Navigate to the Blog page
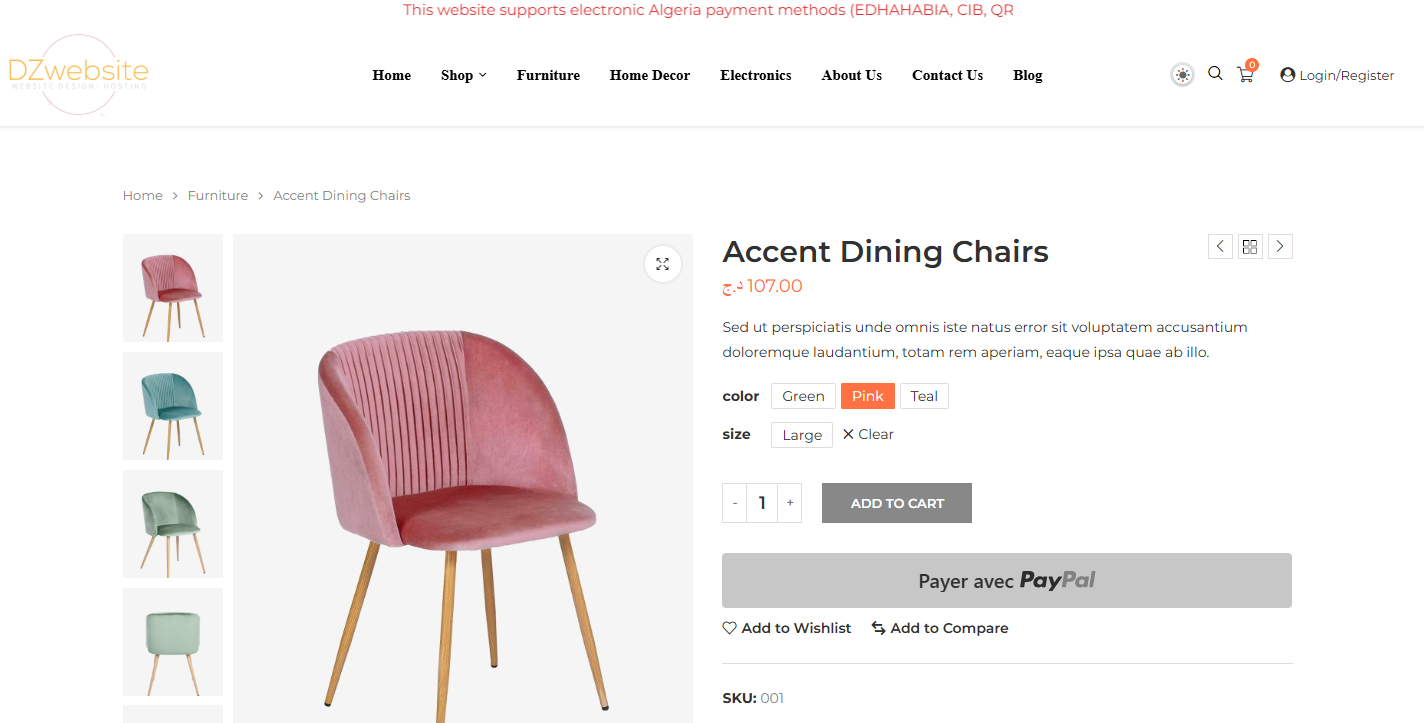The height and width of the screenshot is (723, 1424). 1027,75
